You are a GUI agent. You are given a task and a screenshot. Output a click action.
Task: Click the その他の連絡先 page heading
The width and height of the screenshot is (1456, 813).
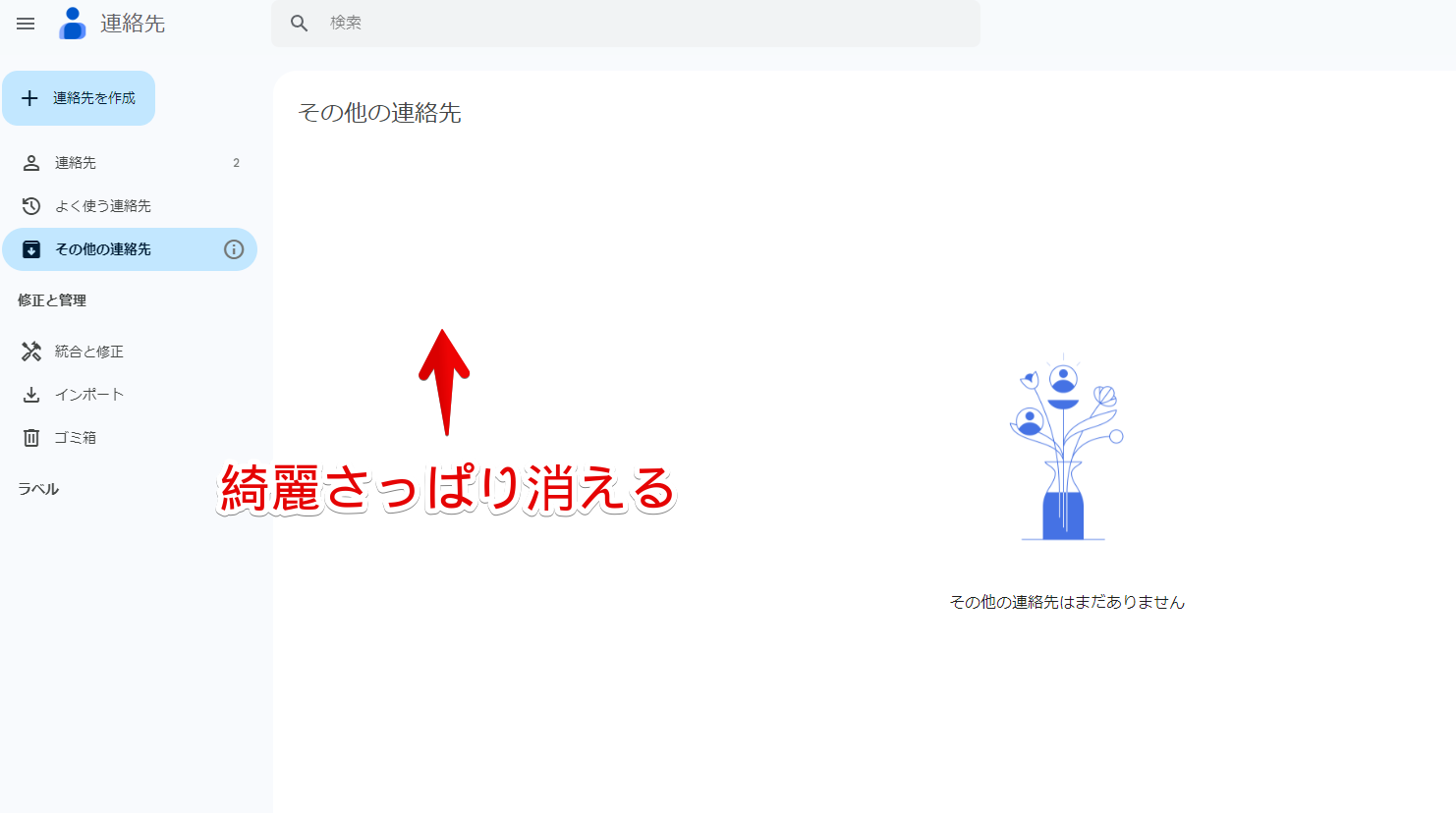pyautogui.click(x=380, y=113)
